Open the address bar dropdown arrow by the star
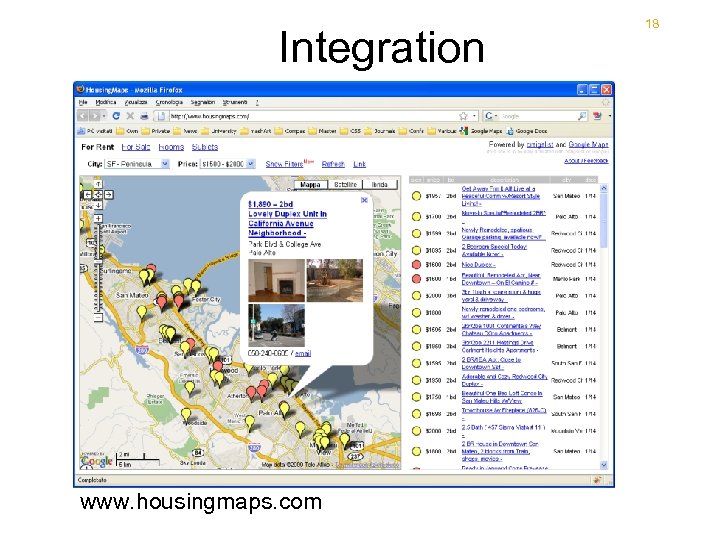720x540 pixels. pos(474,116)
